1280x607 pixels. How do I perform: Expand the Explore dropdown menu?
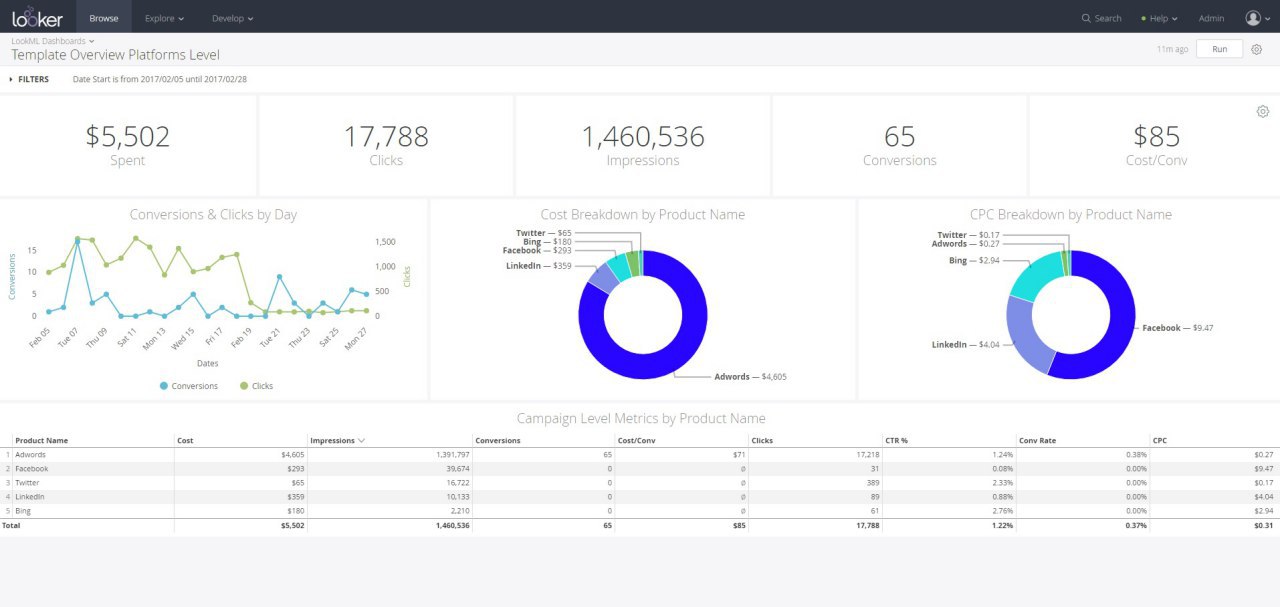[x=164, y=18]
